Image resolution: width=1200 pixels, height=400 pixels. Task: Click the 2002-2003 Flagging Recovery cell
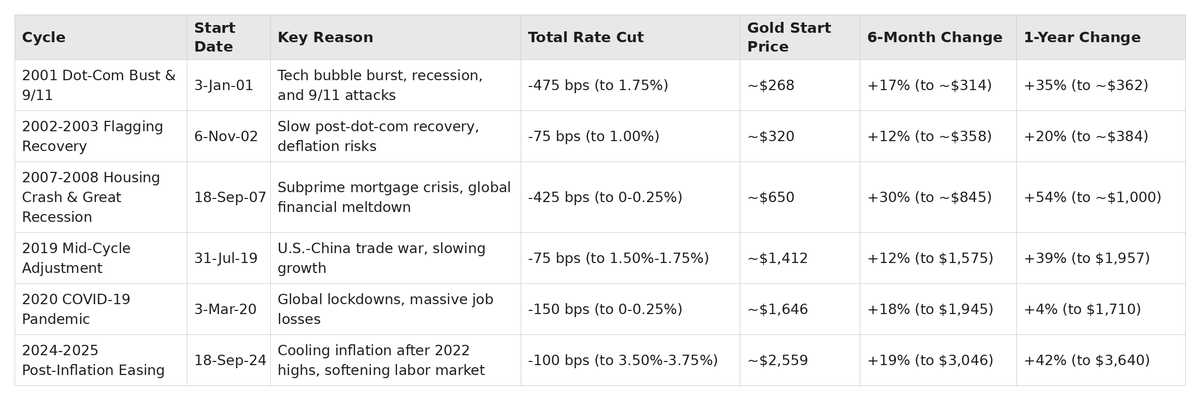pos(92,136)
